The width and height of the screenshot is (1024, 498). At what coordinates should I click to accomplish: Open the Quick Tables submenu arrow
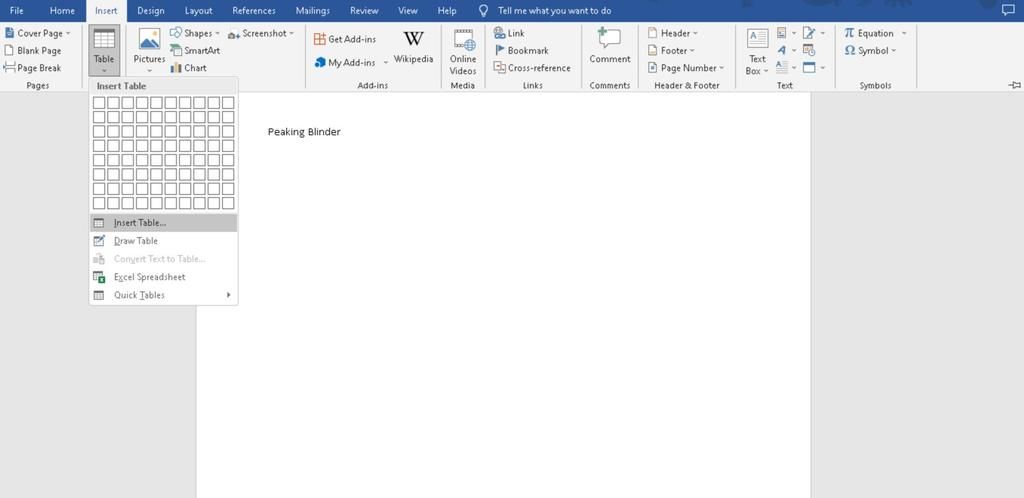click(229, 295)
